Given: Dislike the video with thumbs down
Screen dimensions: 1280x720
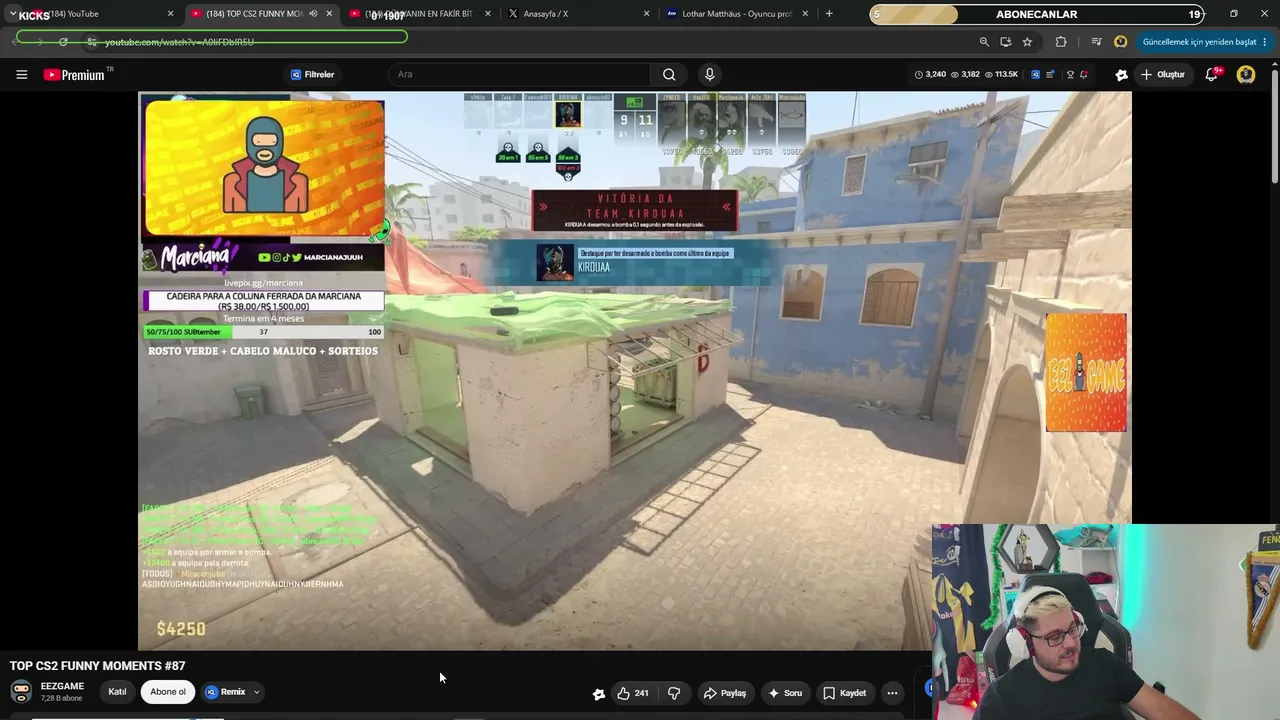Looking at the screenshot, I should tap(674, 693).
